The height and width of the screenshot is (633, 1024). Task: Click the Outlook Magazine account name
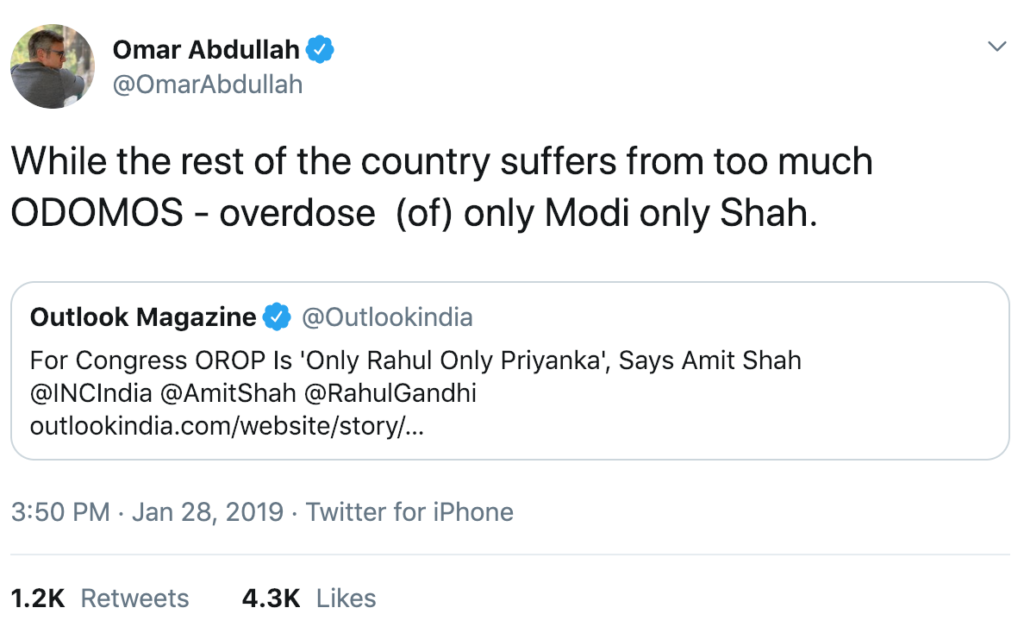[x=143, y=318]
